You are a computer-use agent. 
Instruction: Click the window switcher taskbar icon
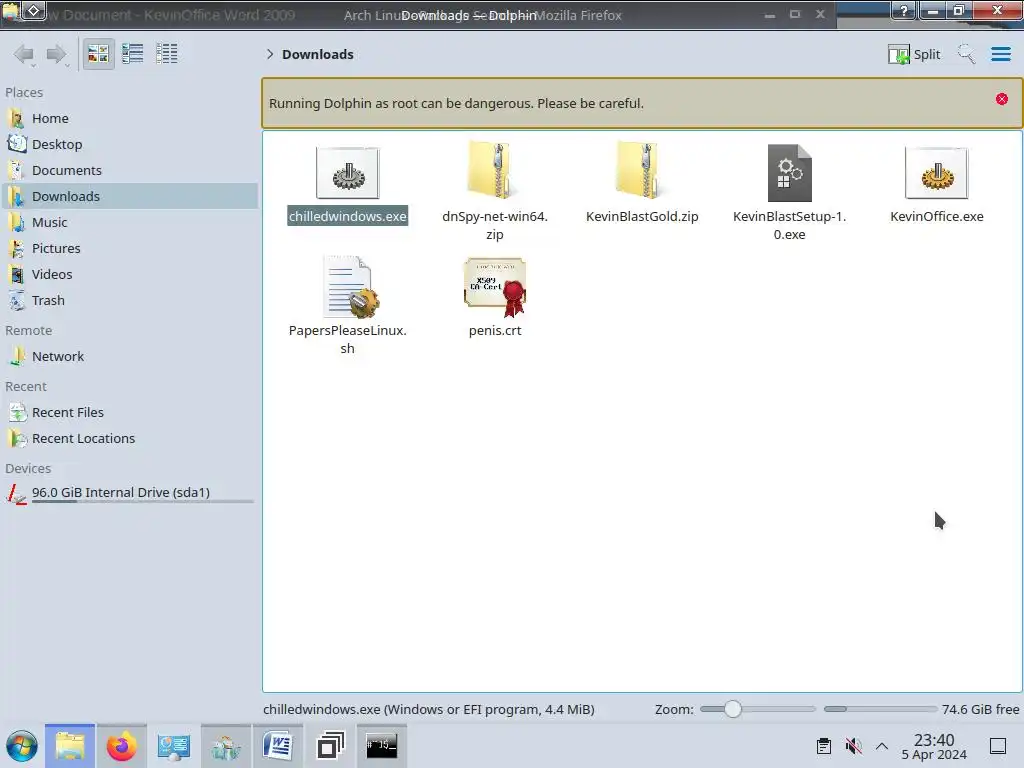[330, 746]
